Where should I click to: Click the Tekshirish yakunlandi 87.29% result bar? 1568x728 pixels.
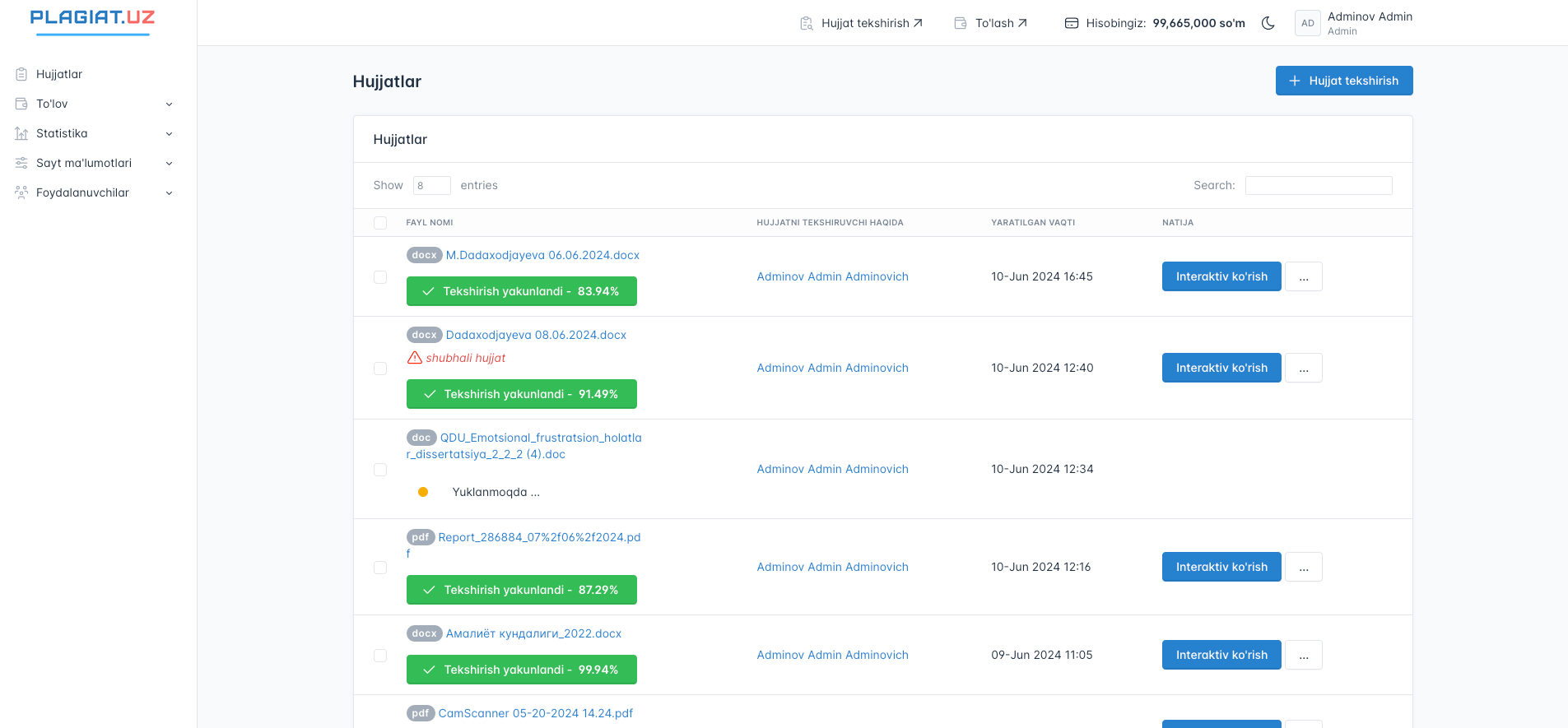coord(522,590)
